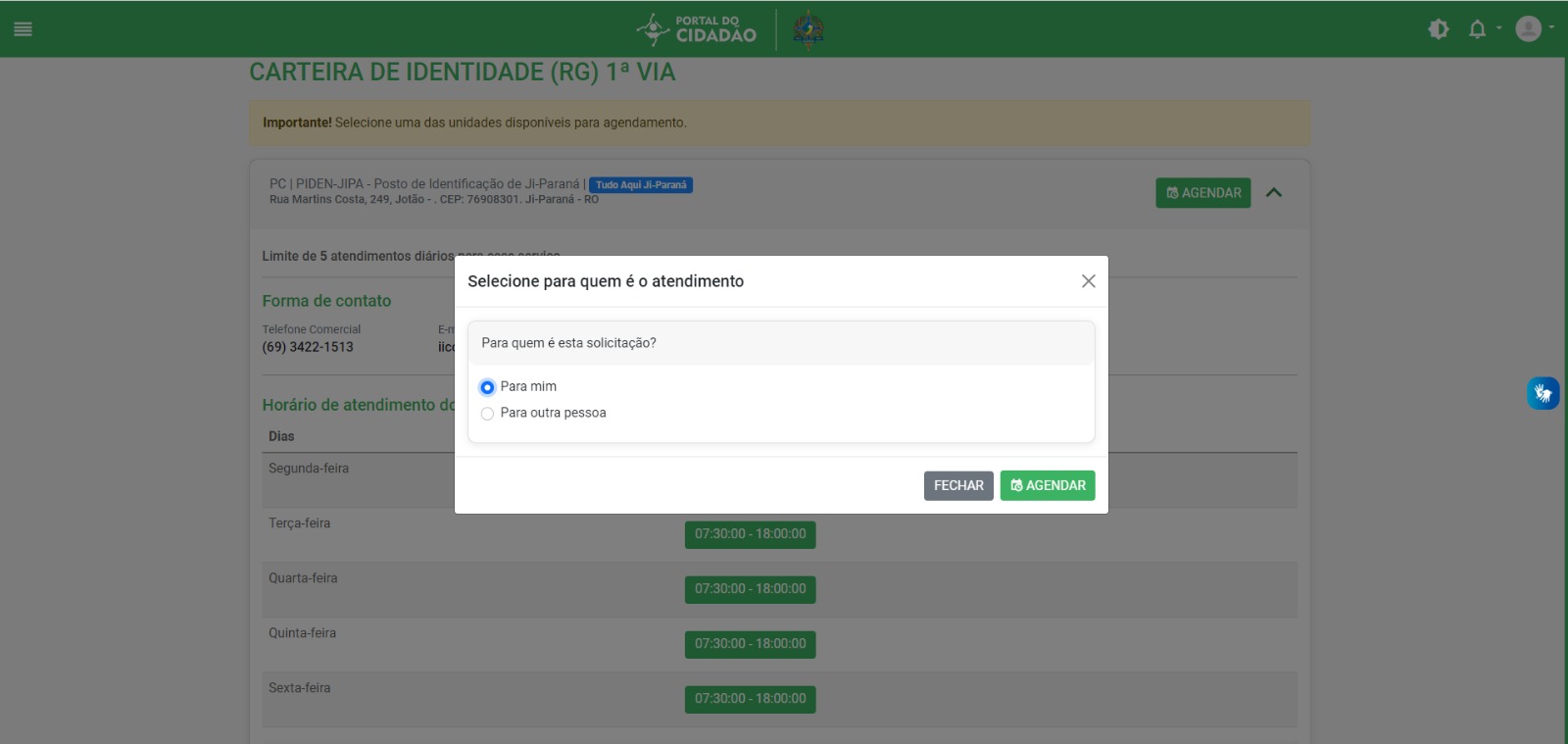The image size is (1568, 744).
Task: Click the state coat of arms emblem
Action: [x=808, y=29]
